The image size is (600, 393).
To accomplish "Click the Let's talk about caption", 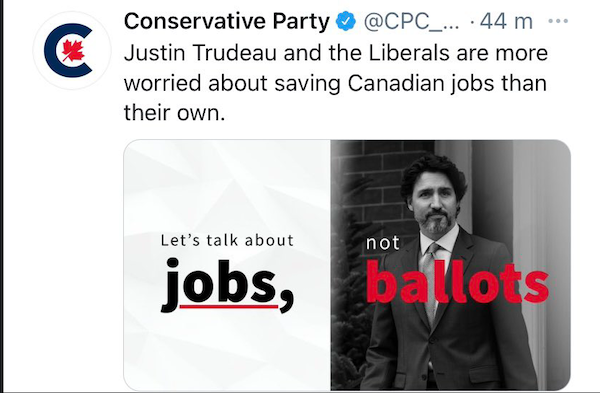I will pyautogui.click(x=227, y=240).
